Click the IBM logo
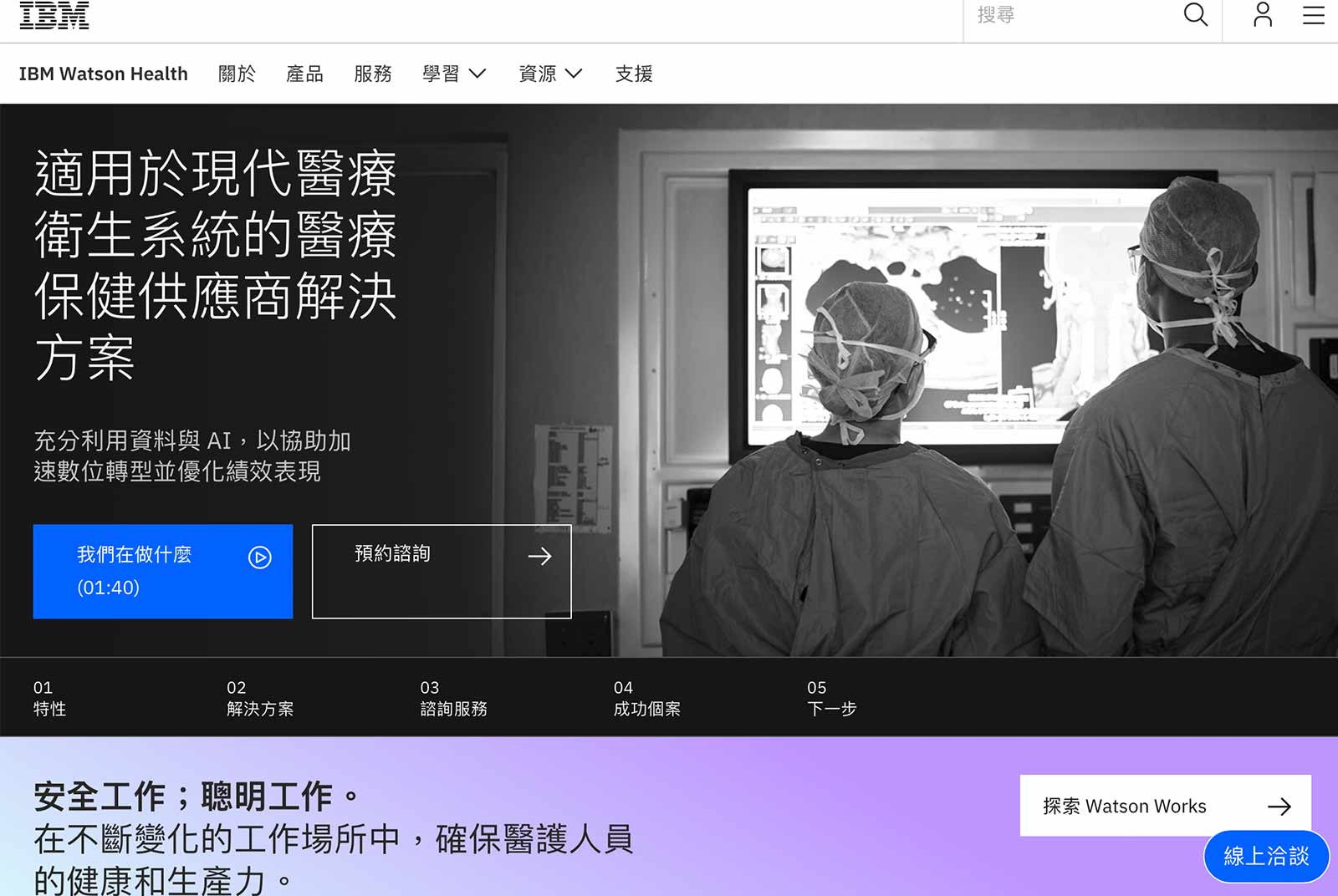Image resolution: width=1338 pixels, height=896 pixels. point(54,15)
